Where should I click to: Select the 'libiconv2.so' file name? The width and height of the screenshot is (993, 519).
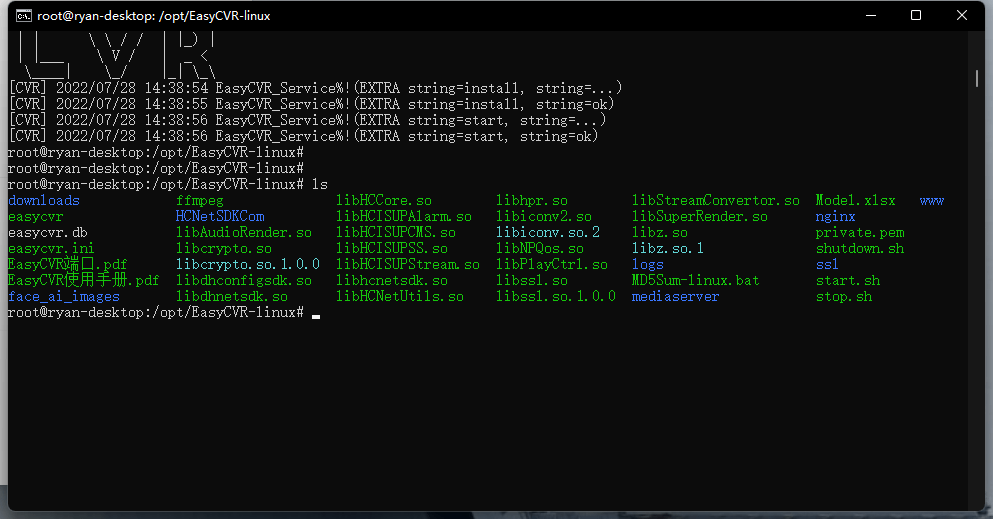click(544, 216)
